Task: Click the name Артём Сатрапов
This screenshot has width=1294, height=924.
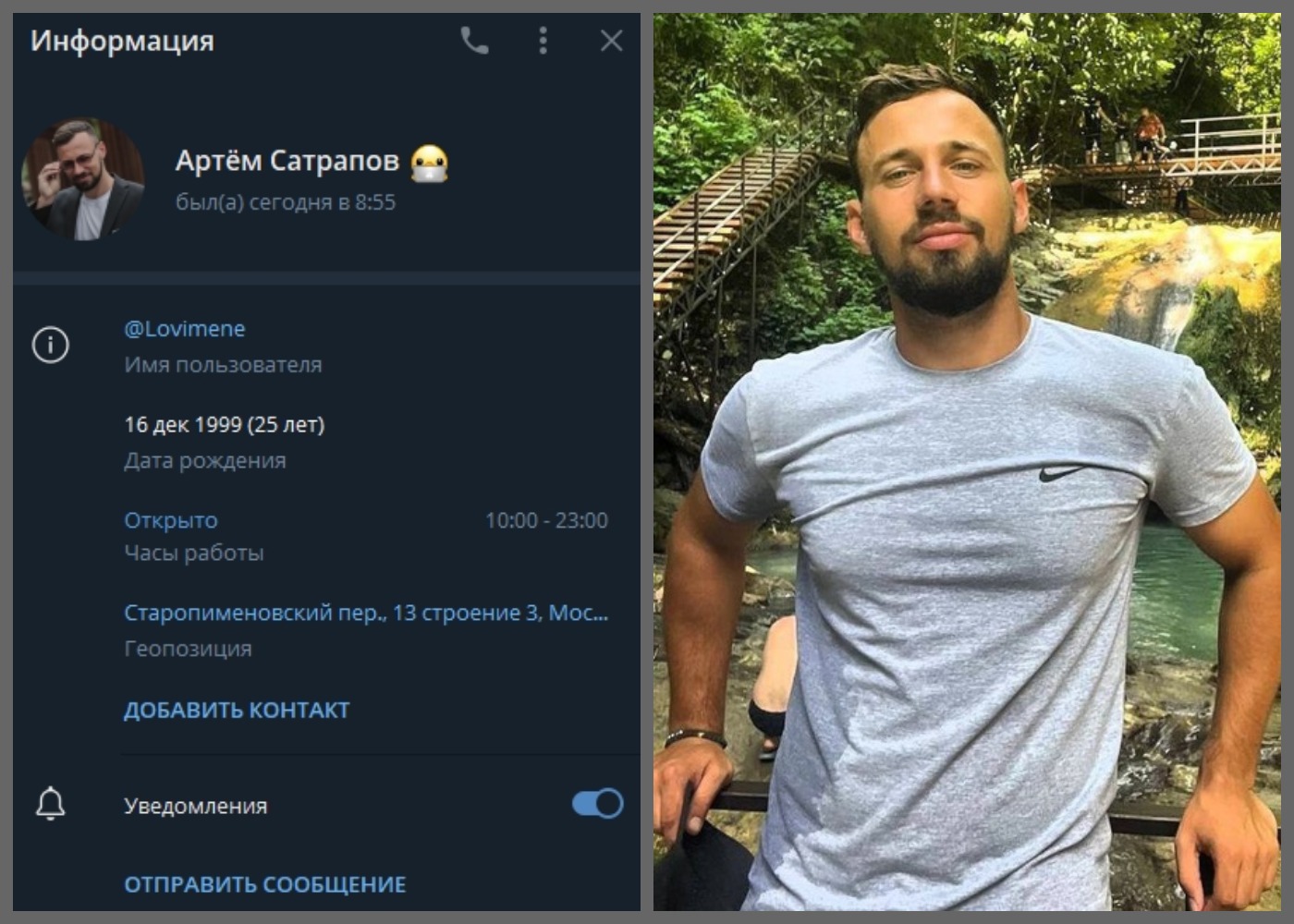Action: pyautogui.click(x=287, y=161)
